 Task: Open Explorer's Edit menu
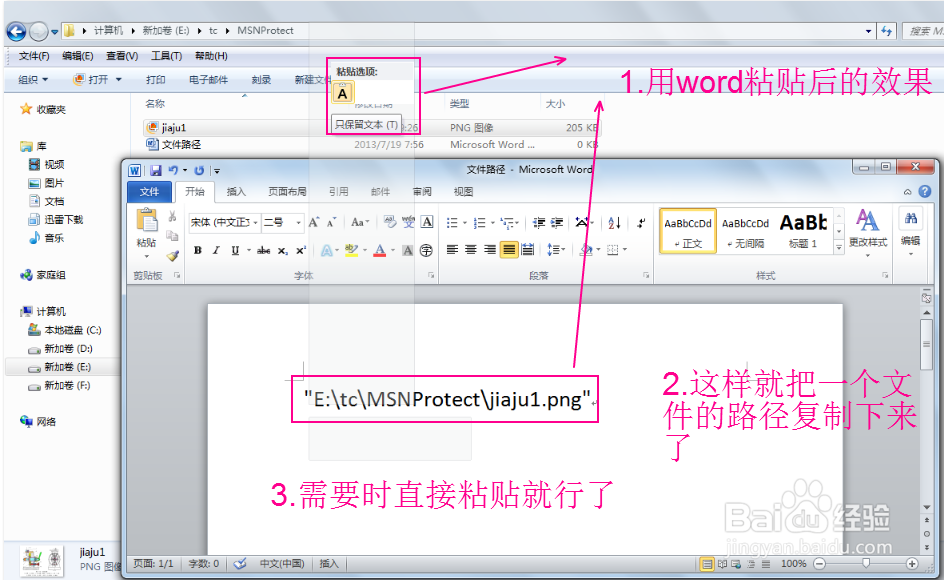coord(78,56)
